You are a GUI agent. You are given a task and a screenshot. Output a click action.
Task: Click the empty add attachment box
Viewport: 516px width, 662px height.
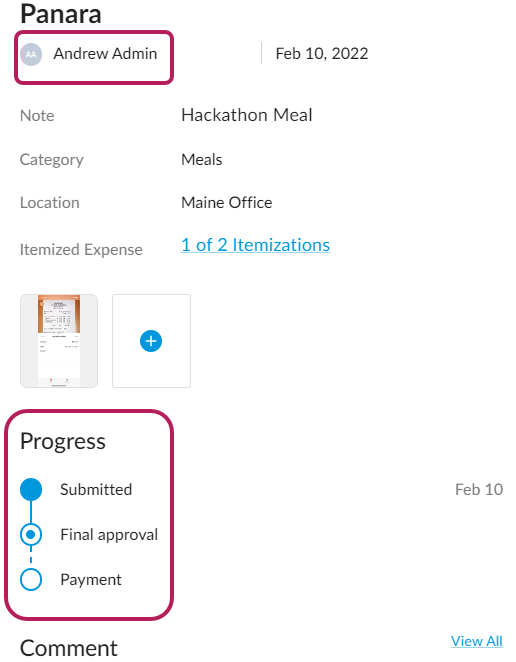pyautogui.click(x=151, y=341)
